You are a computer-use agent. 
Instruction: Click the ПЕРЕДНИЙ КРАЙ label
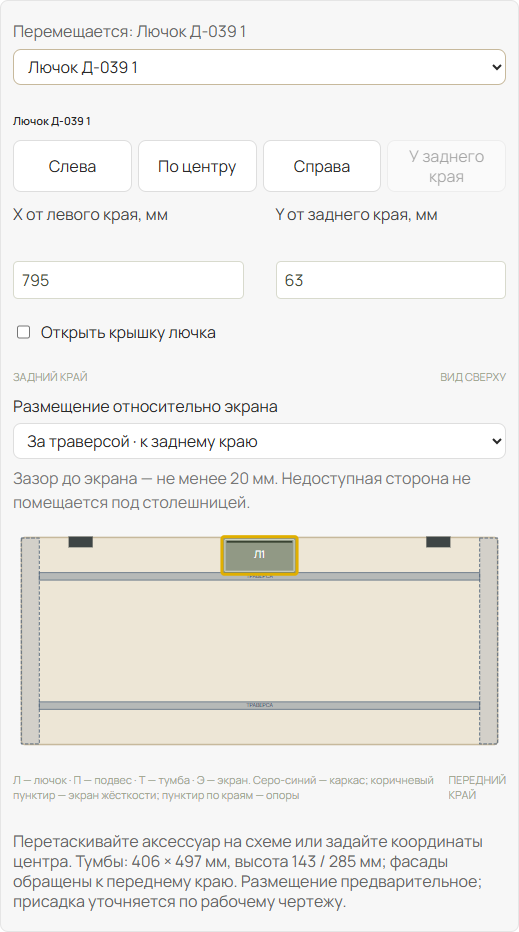(477, 788)
